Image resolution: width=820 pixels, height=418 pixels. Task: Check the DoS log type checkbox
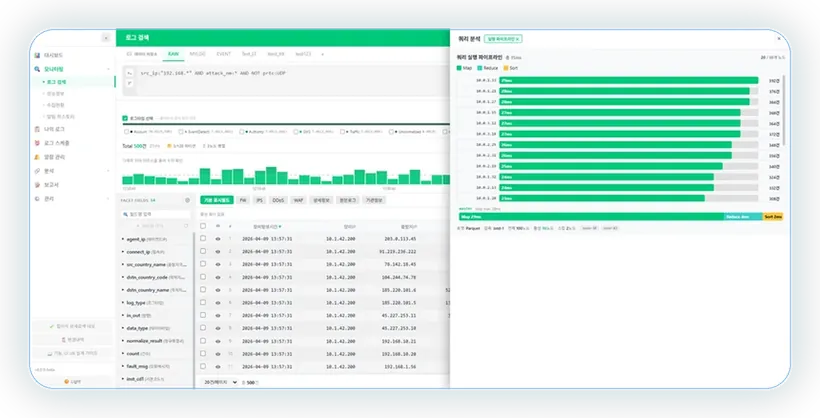click(x=296, y=132)
